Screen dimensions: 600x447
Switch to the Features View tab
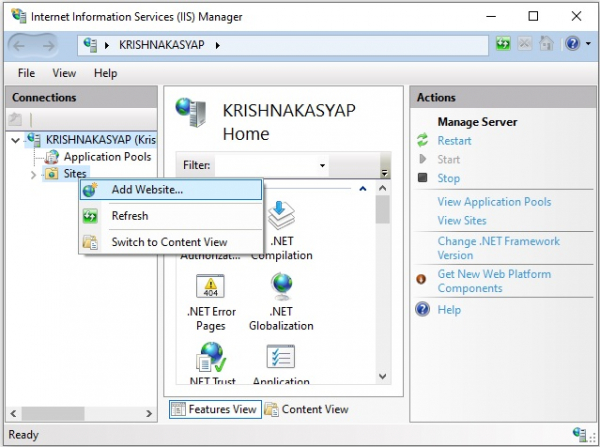click(215, 409)
